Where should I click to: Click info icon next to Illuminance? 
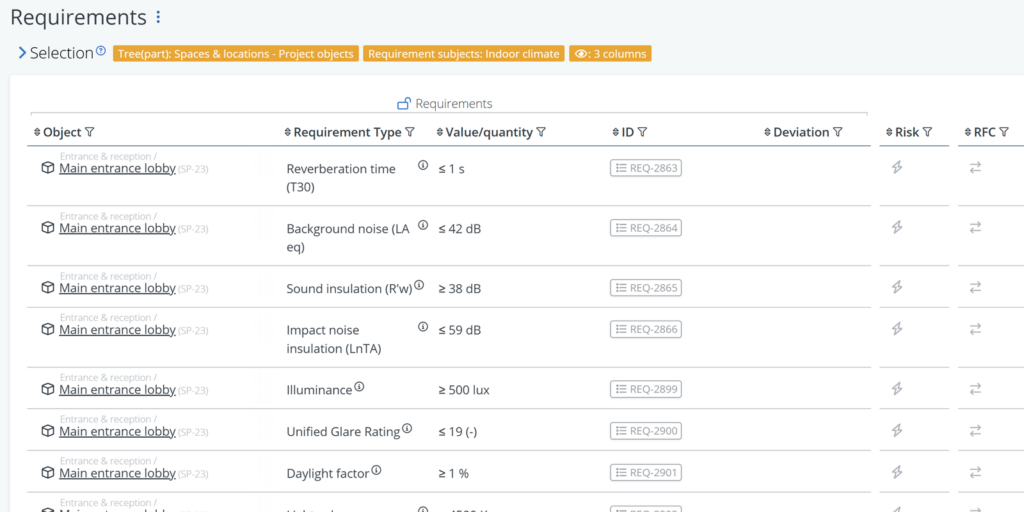[x=359, y=387]
